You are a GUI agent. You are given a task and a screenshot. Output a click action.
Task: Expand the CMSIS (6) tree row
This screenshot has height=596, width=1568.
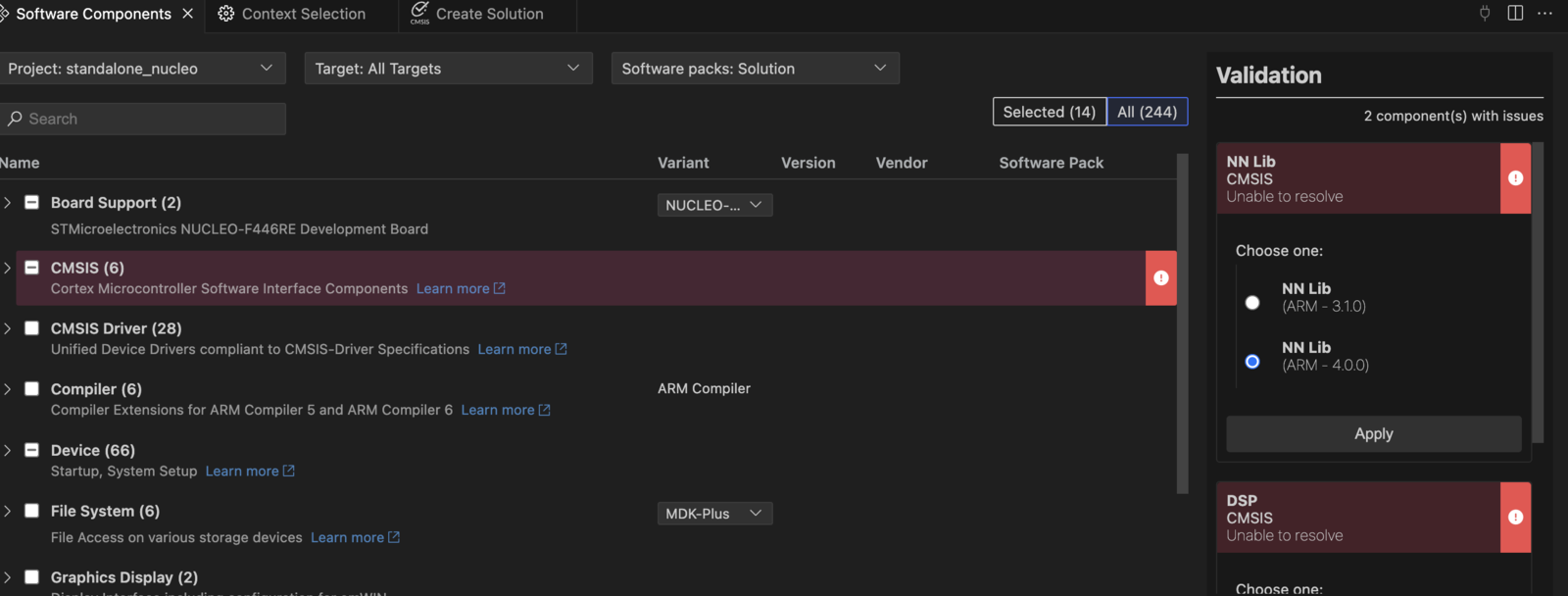click(8, 268)
